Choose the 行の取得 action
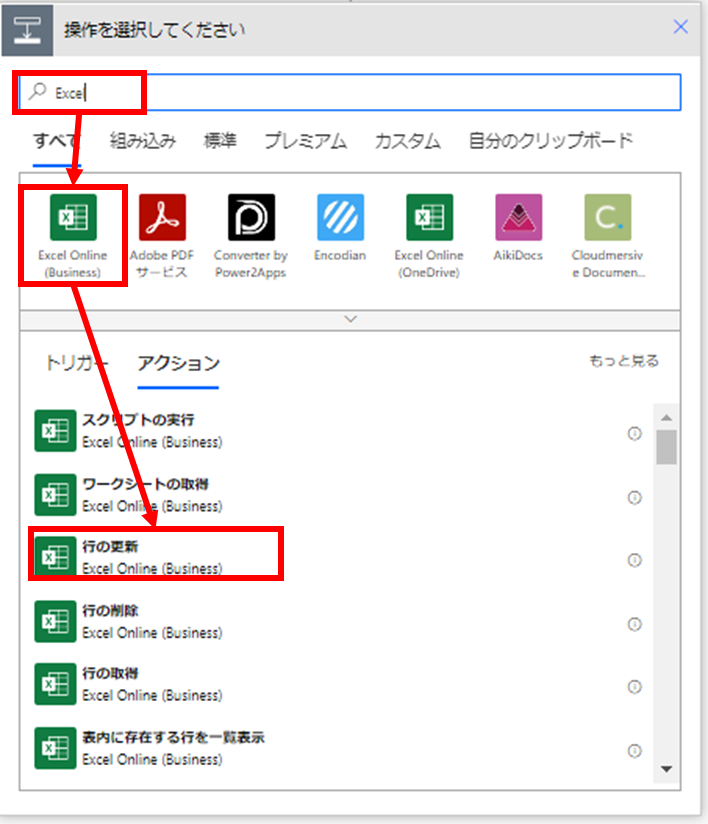 click(336, 684)
